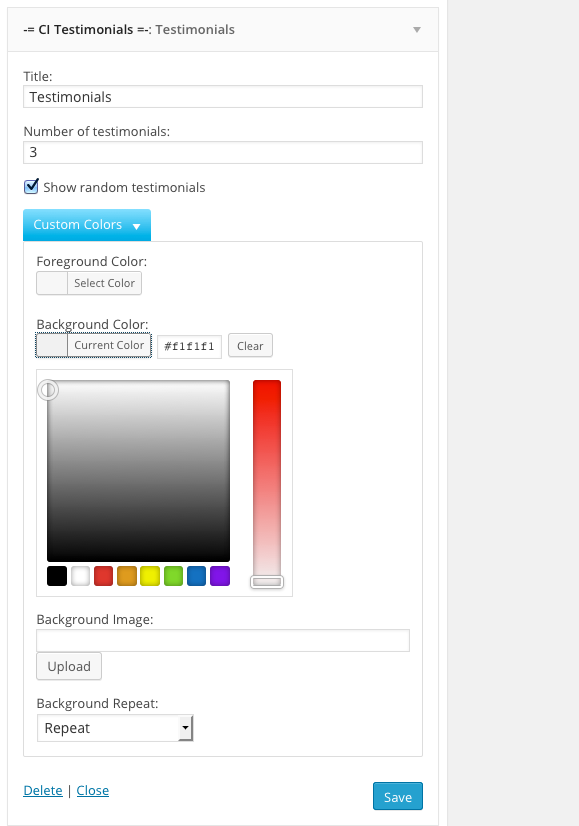Select the yellow palette swatch
Viewport: 579px width, 826px height.
coord(150,576)
